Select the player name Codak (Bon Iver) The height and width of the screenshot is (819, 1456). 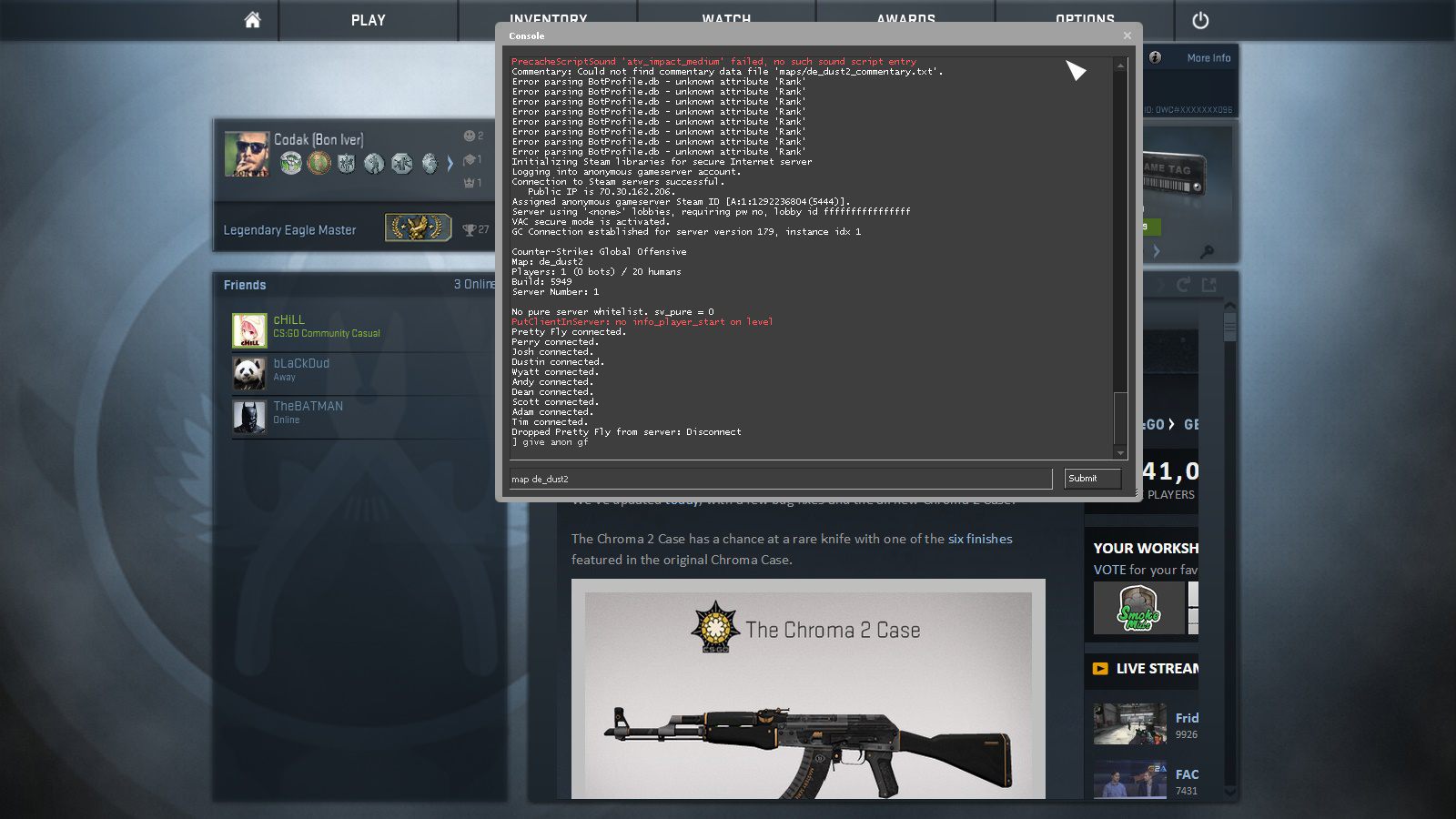click(318, 139)
